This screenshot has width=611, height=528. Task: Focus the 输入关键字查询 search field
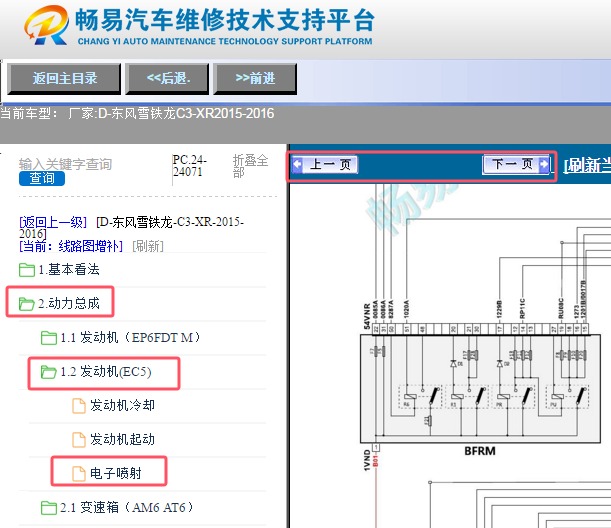tap(65, 164)
